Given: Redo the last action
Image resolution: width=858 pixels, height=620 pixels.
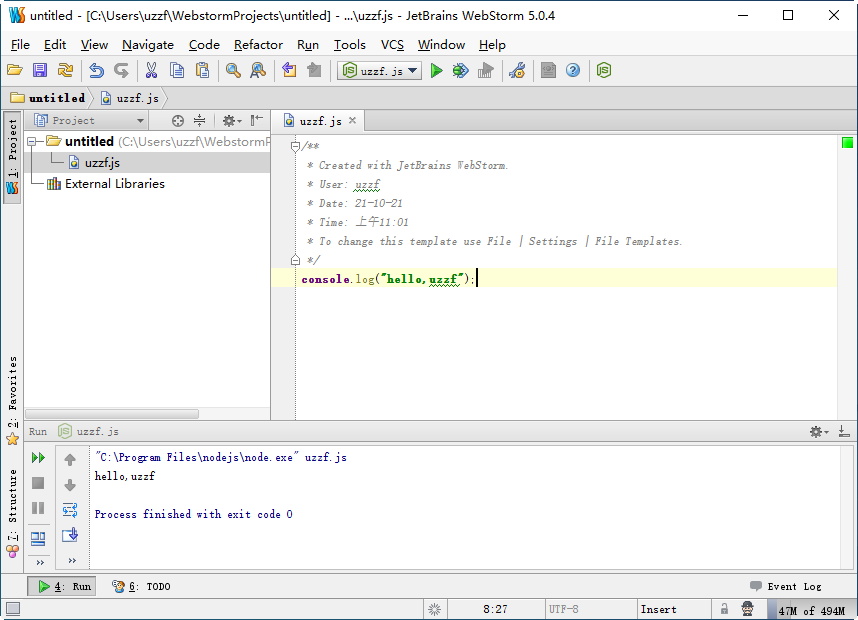Looking at the screenshot, I should [121, 71].
